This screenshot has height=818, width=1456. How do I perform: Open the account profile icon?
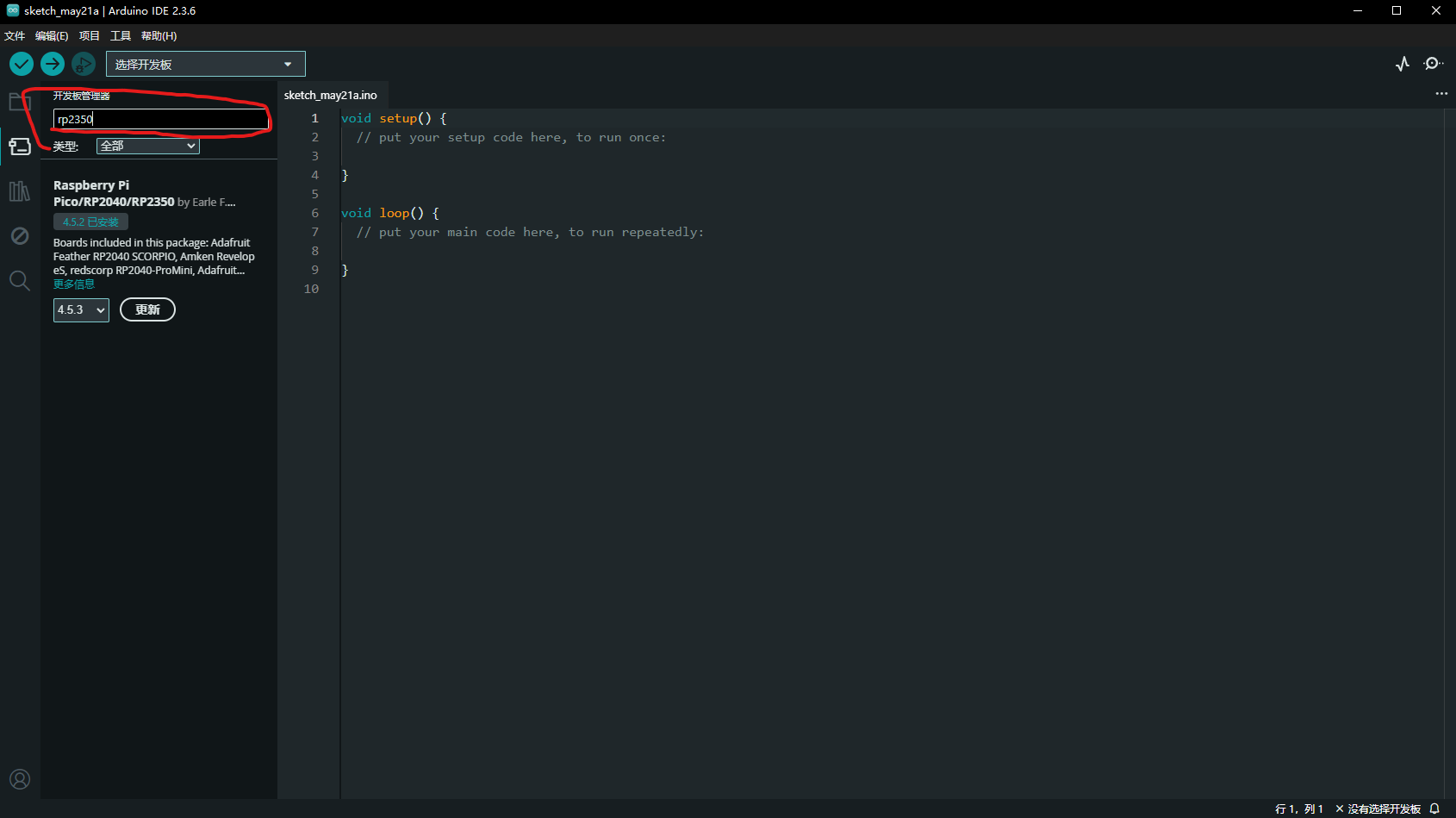click(x=20, y=779)
